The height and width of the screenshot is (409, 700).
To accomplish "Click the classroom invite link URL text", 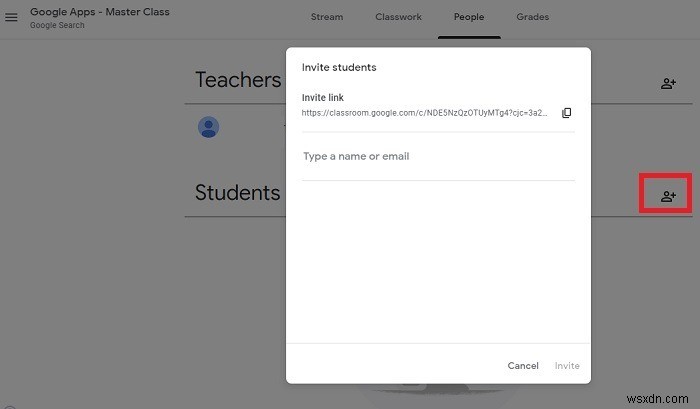I will (424, 113).
